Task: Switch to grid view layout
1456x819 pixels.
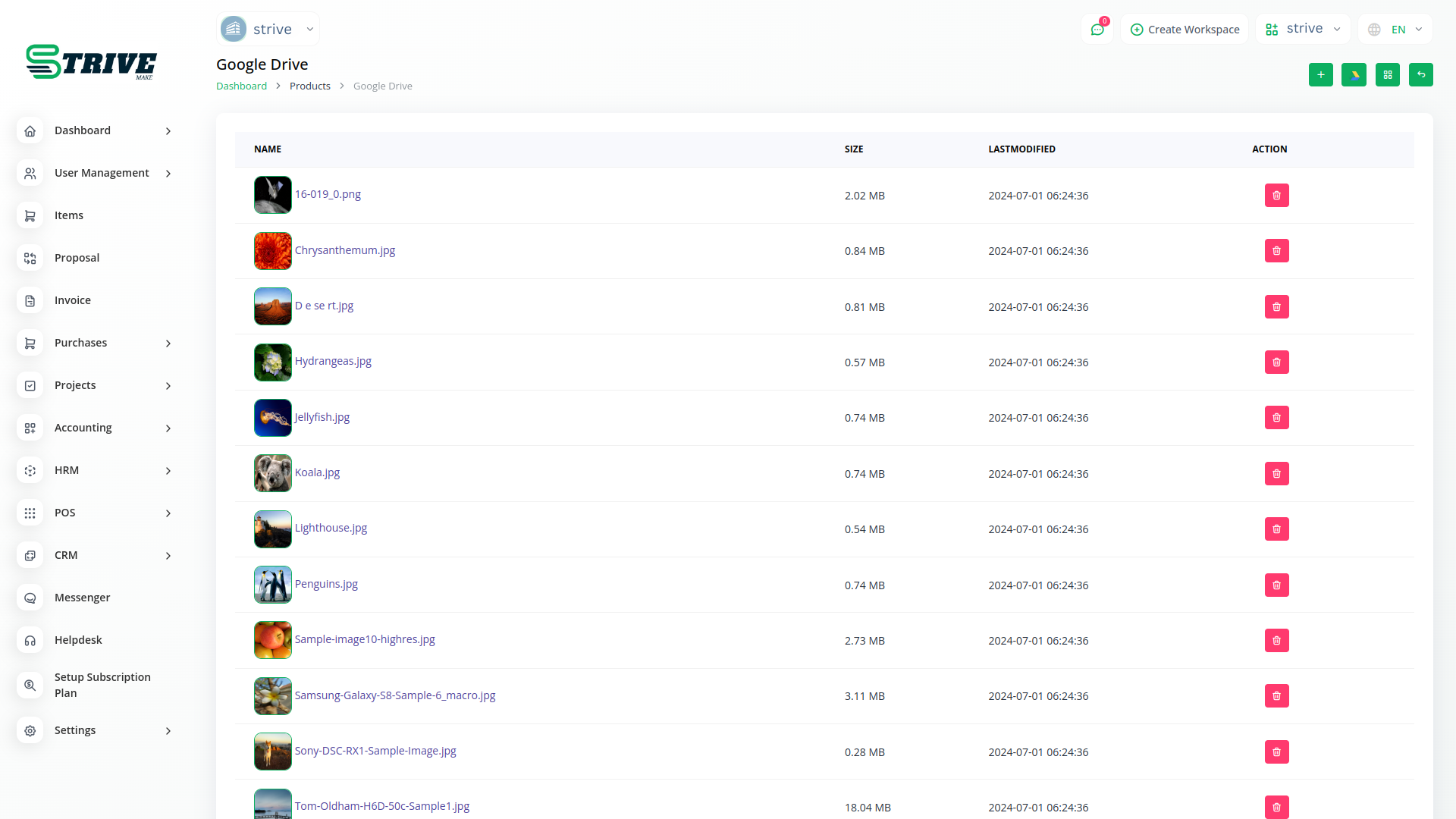Action: [x=1387, y=74]
